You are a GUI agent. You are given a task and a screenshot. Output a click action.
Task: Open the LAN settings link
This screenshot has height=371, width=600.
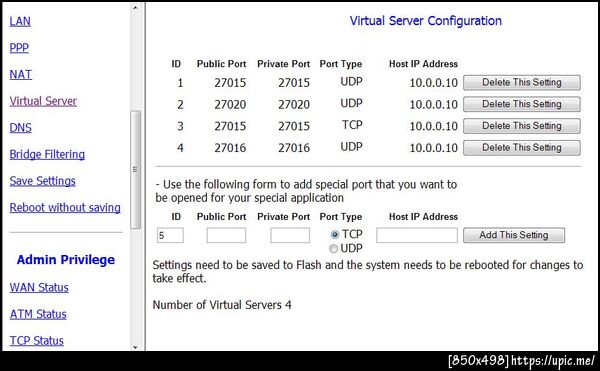pyautogui.click(x=20, y=21)
